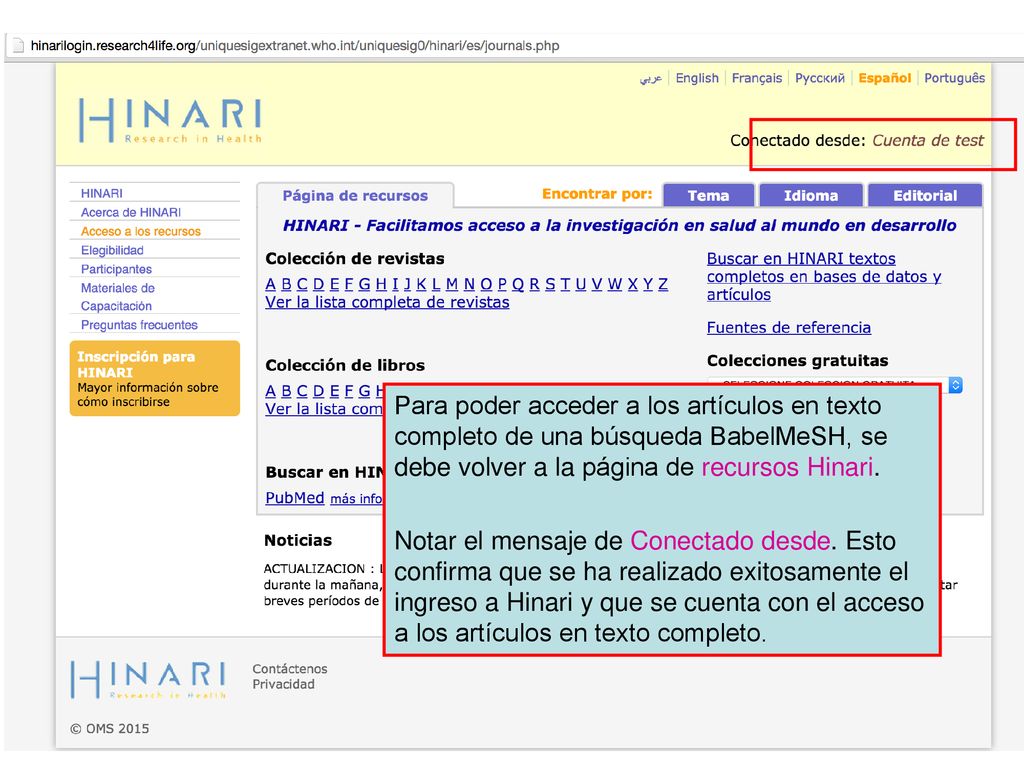The width and height of the screenshot is (1024, 768).
Task: Click the footer HINARI logo
Action: [x=148, y=679]
